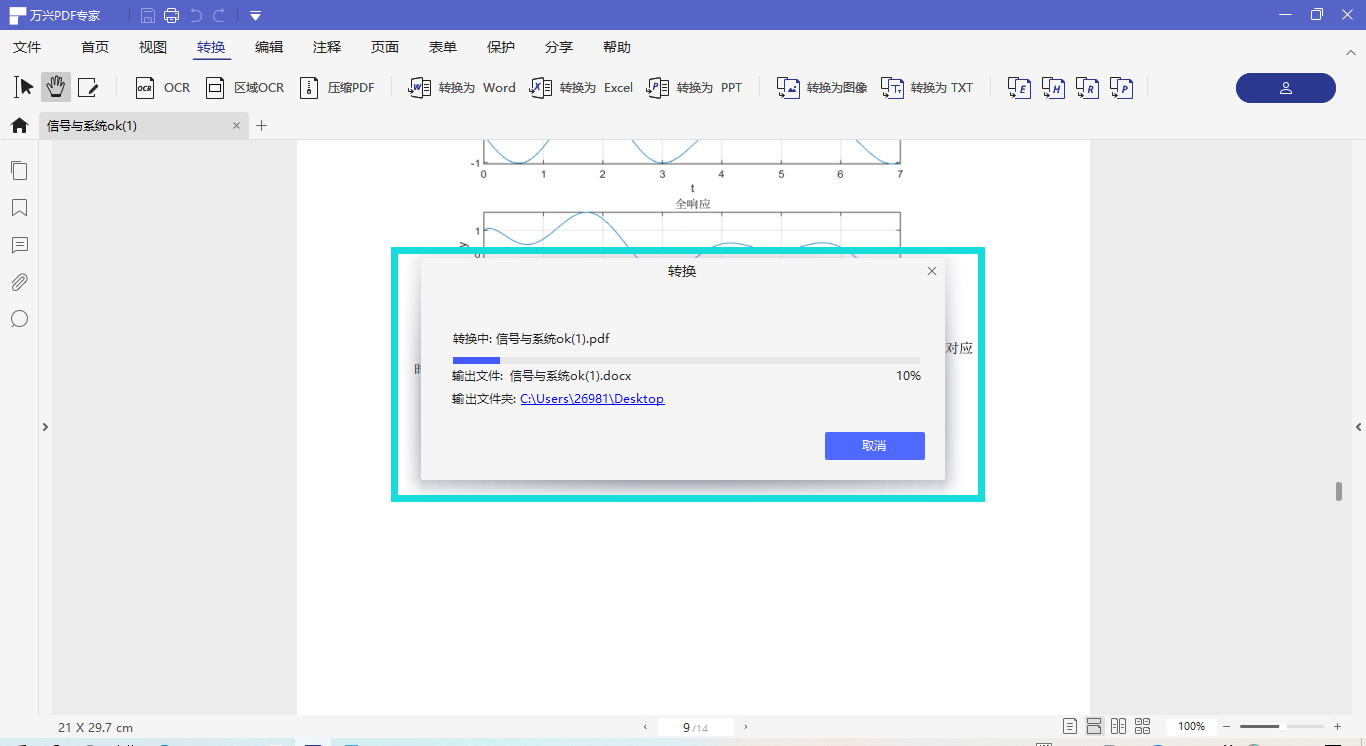Switch to single page view
Viewport: 1366px width, 746px height.
point(1070,726)
